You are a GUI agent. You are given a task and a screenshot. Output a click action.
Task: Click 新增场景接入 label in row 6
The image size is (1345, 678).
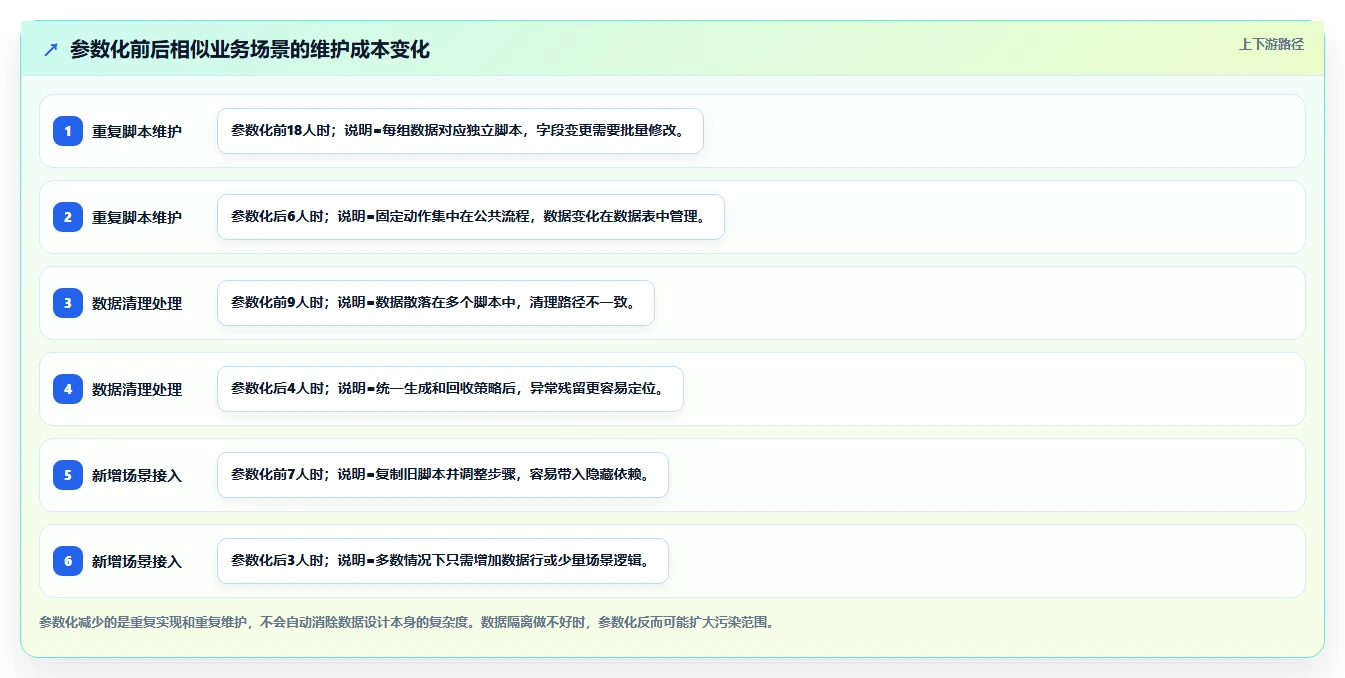137,561
